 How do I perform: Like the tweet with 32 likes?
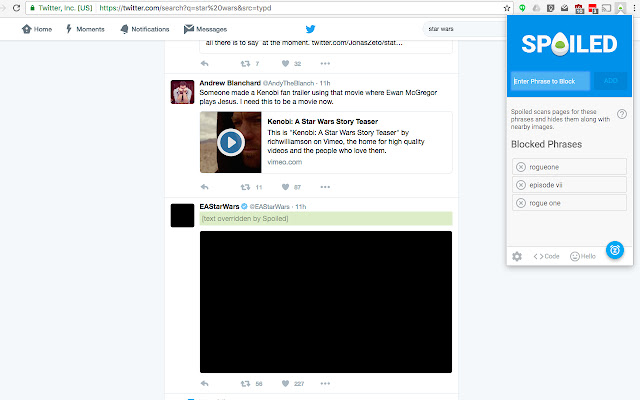[x=285, y=63]
